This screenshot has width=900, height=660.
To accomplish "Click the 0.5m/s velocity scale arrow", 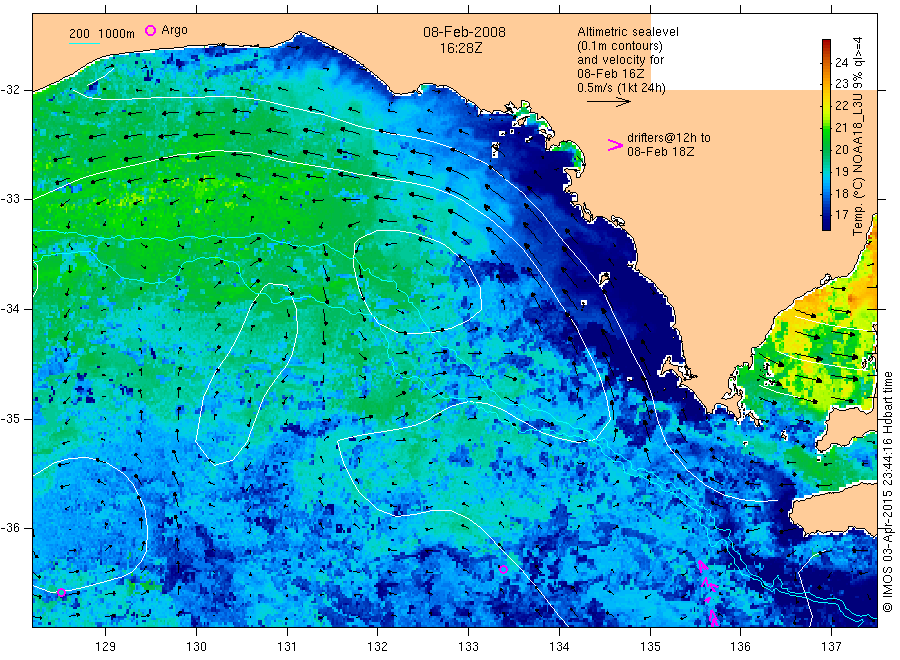I will pyautogui.click(x=608, y=102).
